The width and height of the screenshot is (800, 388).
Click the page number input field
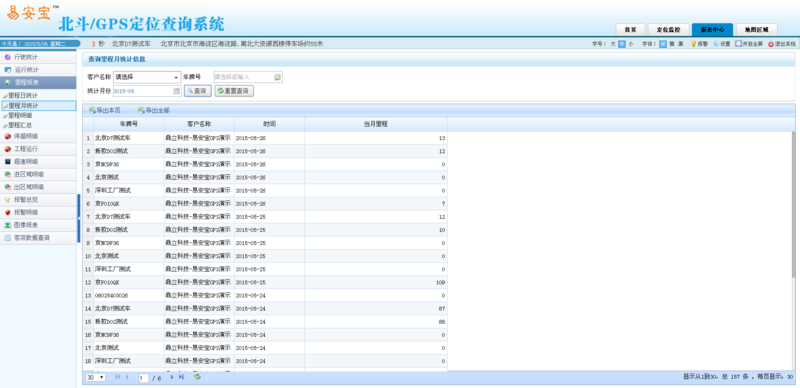pyautogui.click(x=143, y=378)
